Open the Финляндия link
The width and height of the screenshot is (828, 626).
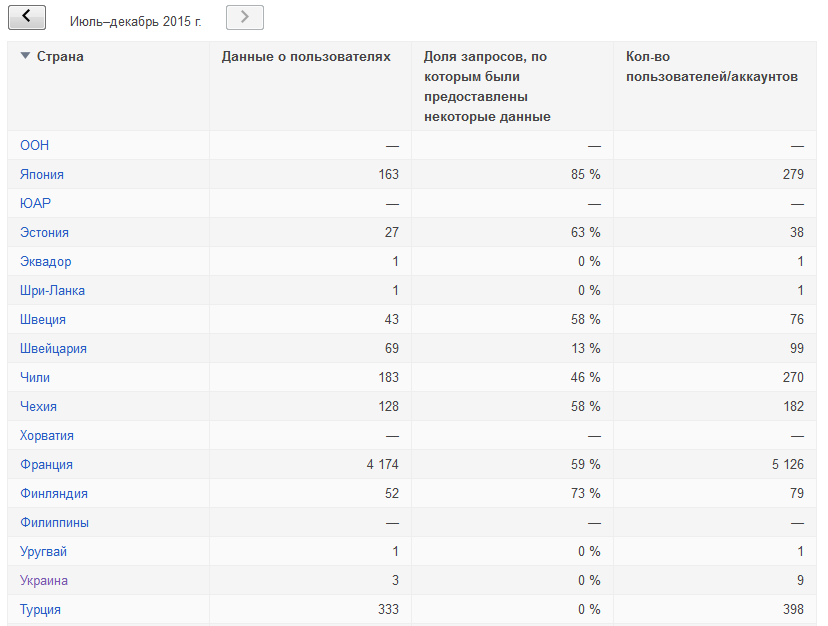(54, 493)
